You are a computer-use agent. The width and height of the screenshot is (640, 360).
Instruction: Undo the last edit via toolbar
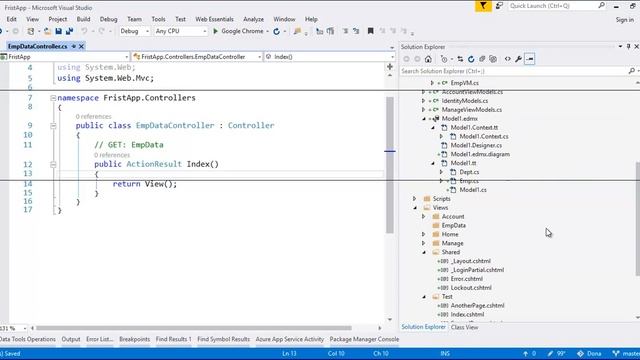point(84,31)
